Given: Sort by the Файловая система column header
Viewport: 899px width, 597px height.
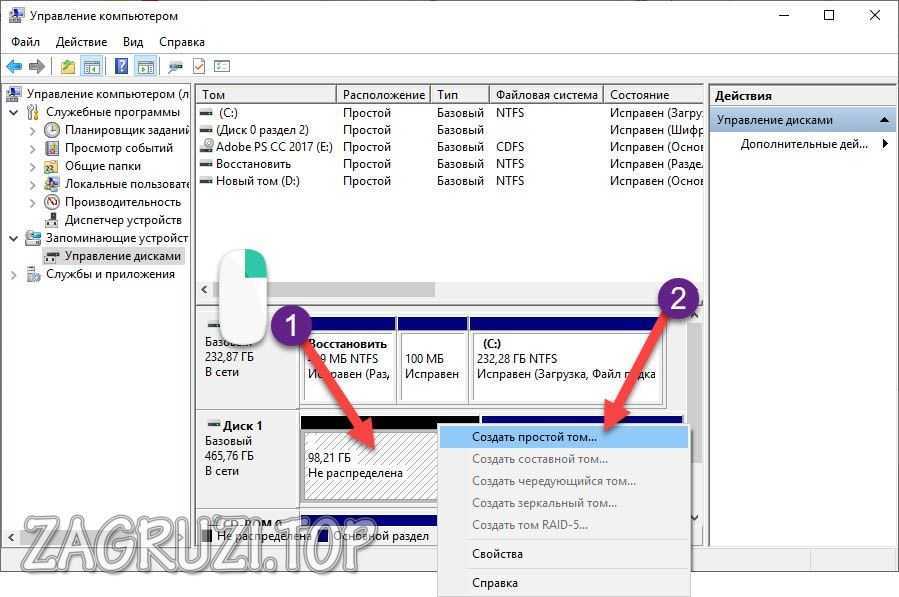Looking at the screenshot, I should [x=546, y=95].
